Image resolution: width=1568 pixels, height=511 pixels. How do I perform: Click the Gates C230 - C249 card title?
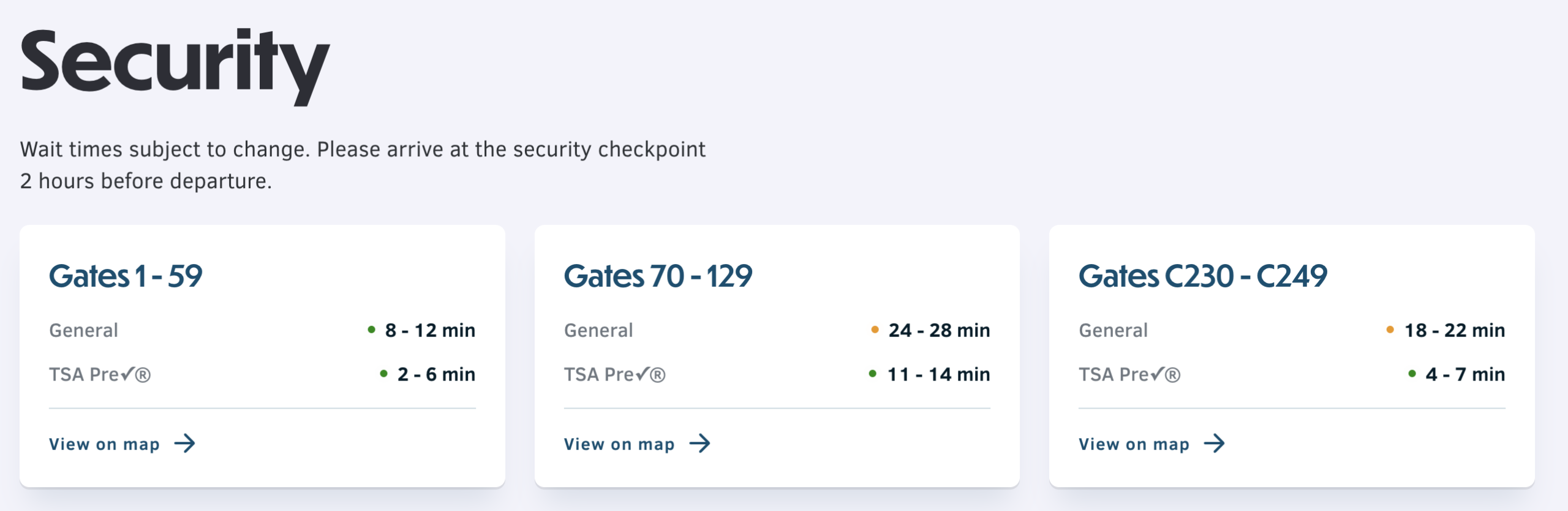pyautogui.click(x=1202, y=276)
